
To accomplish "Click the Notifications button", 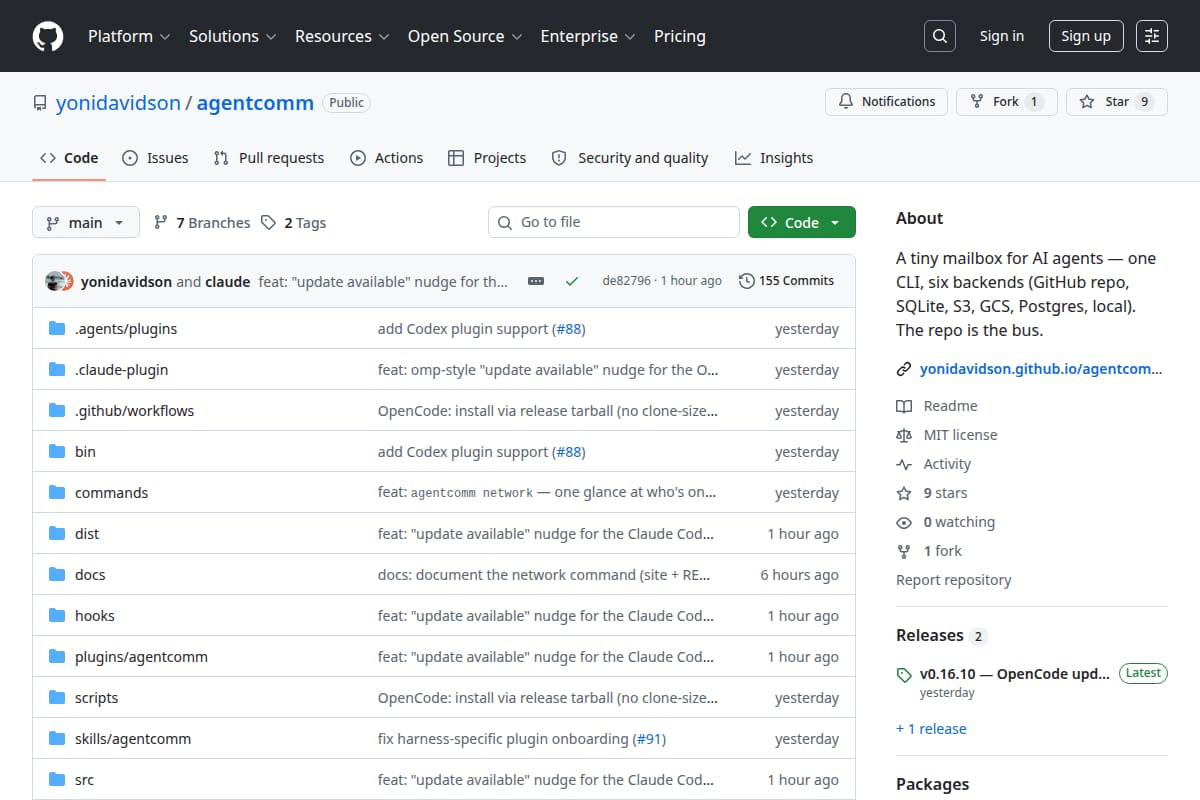I will tap(886, 102).
